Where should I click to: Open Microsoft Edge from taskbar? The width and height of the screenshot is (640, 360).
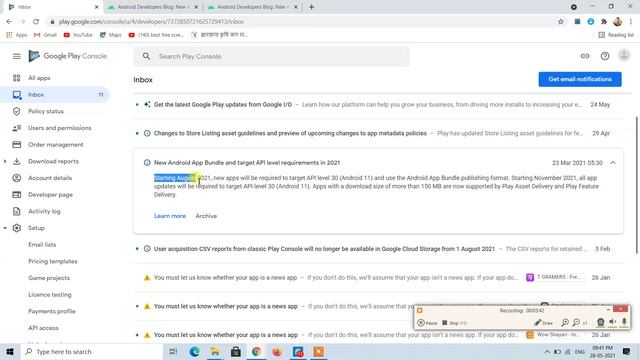[194, 351]
